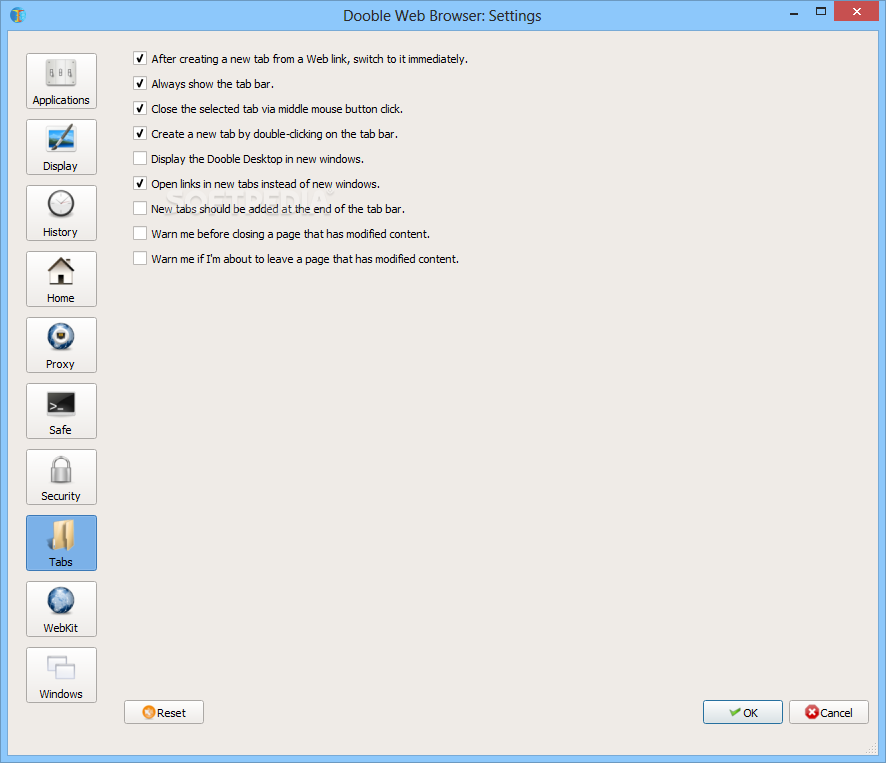Open the History settings page
The image size is (886, 763).
(61, 213)
